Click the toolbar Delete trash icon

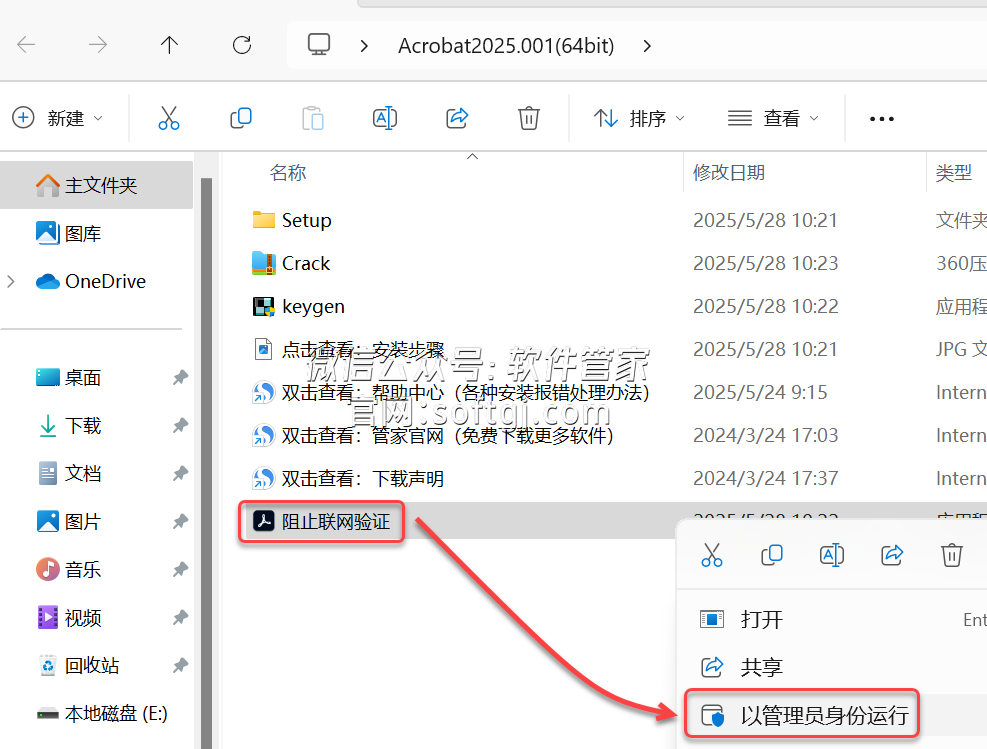529,118
